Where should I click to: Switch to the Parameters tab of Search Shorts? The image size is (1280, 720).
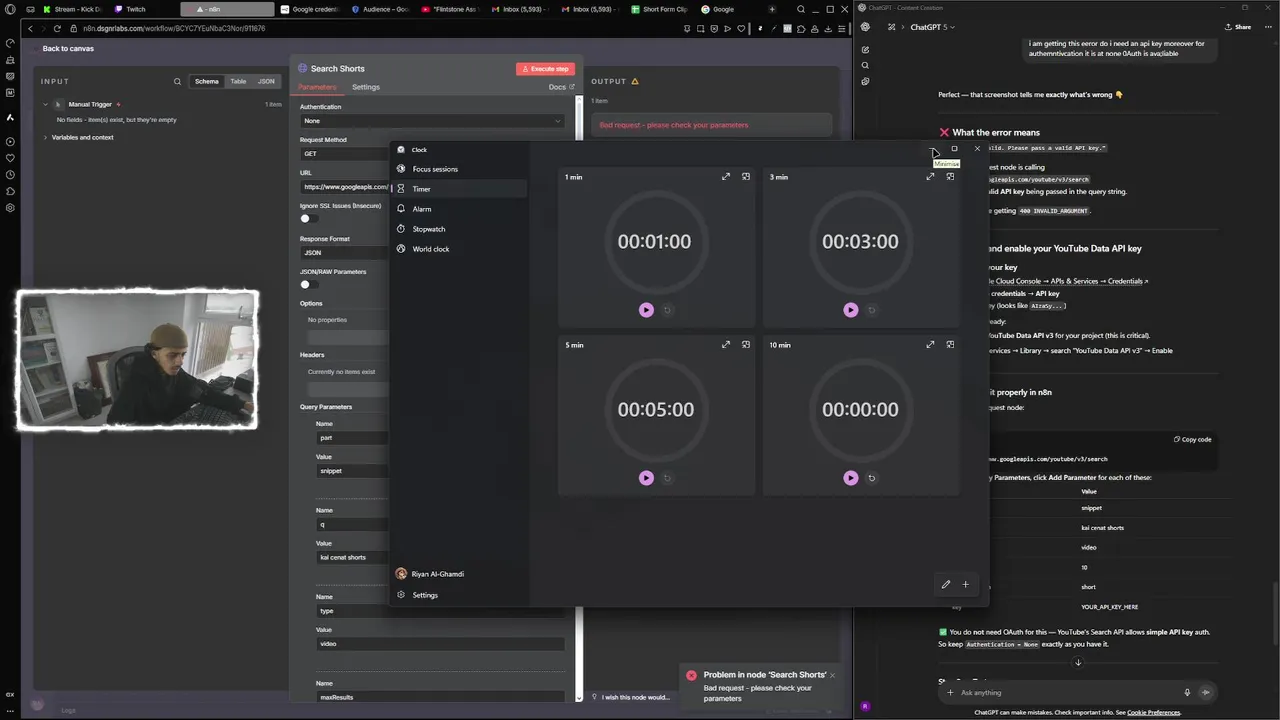tap(318, 87)
